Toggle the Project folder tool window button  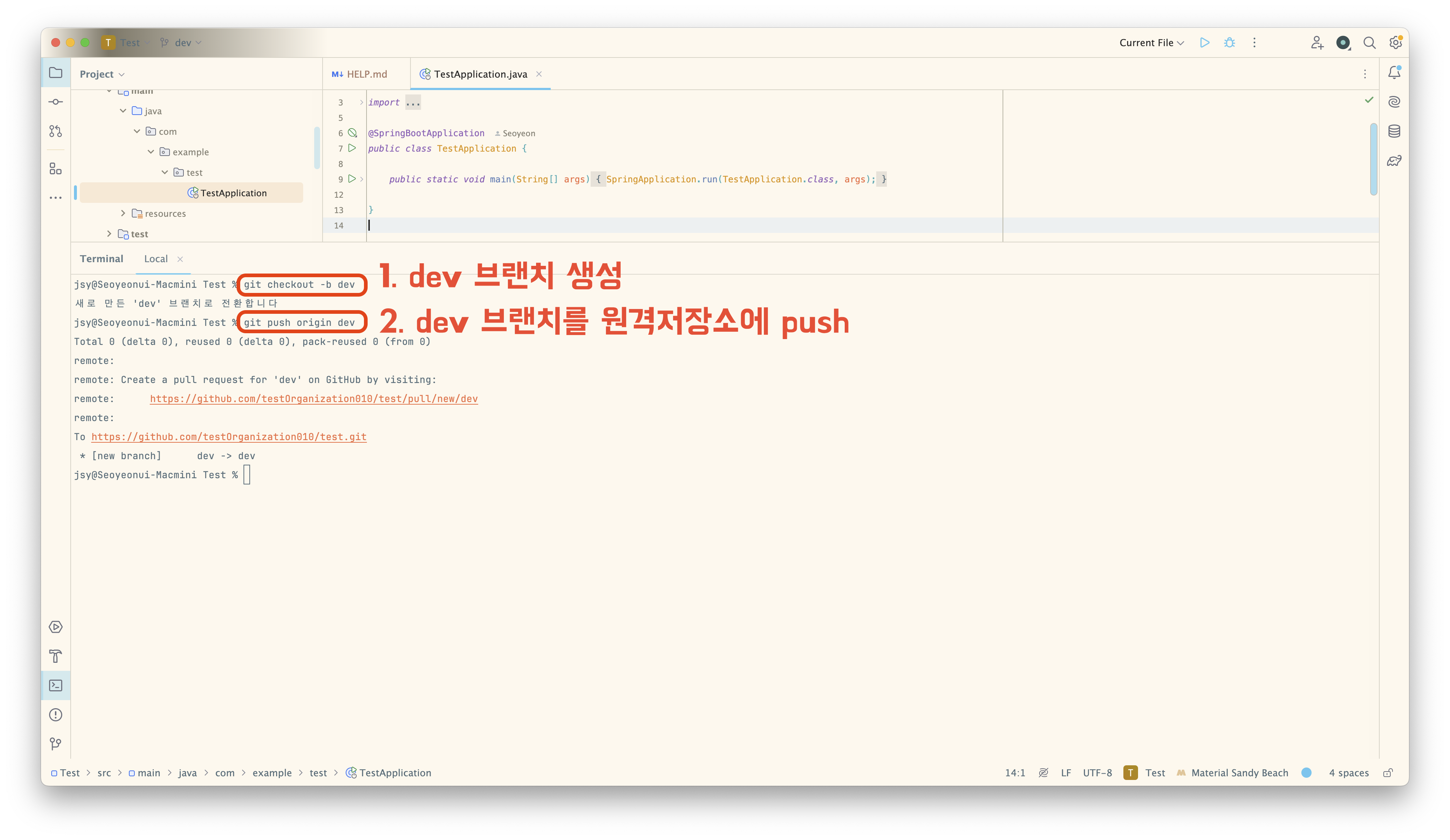coord(56,73)
